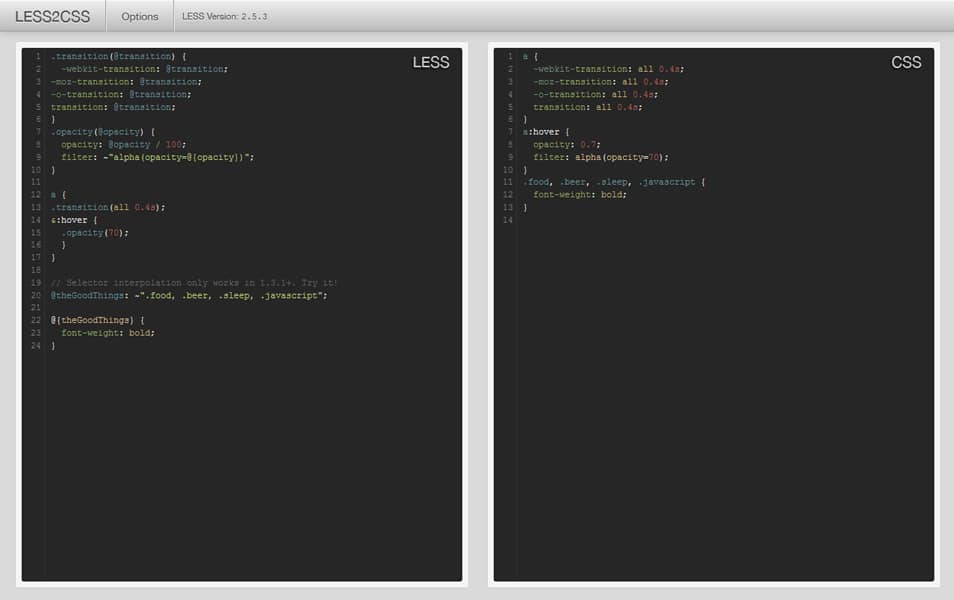Click line '.transition(@transition) {' in LESS editor
The image size is (954, 600).
[119, 57]
